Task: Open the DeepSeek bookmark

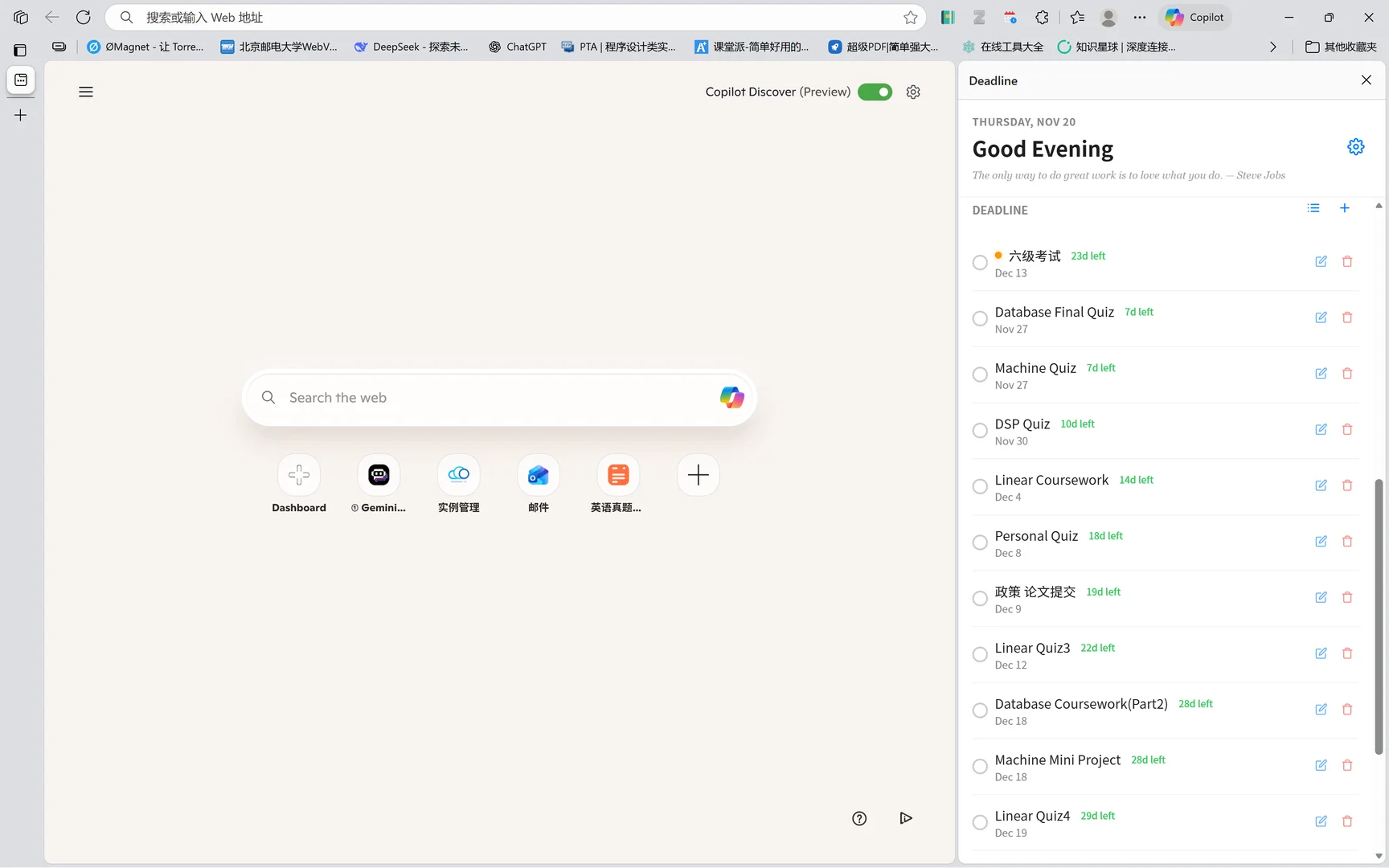Action: [411, 47]
